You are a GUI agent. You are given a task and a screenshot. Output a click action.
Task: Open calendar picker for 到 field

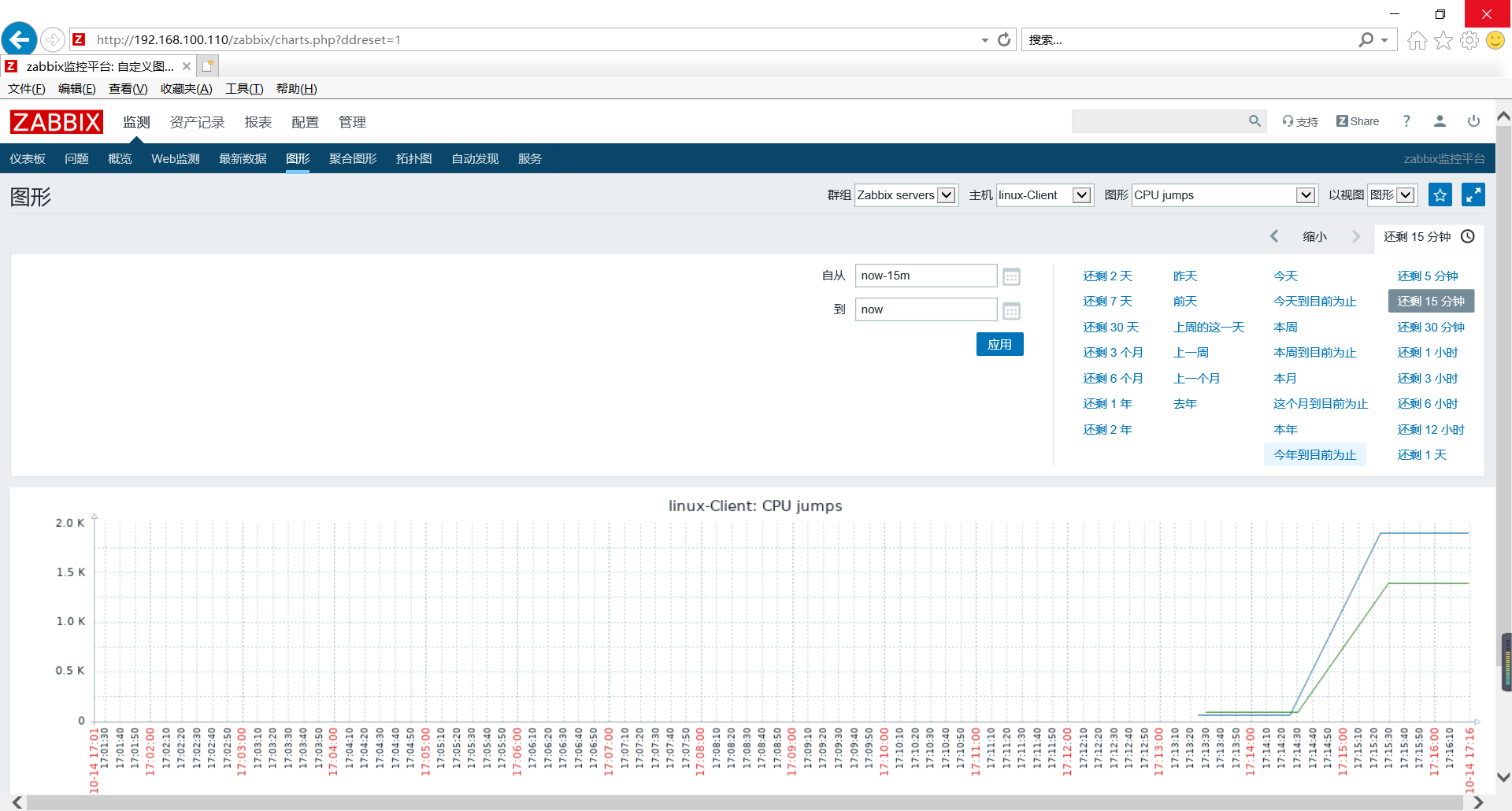[x=1012, y=310]
